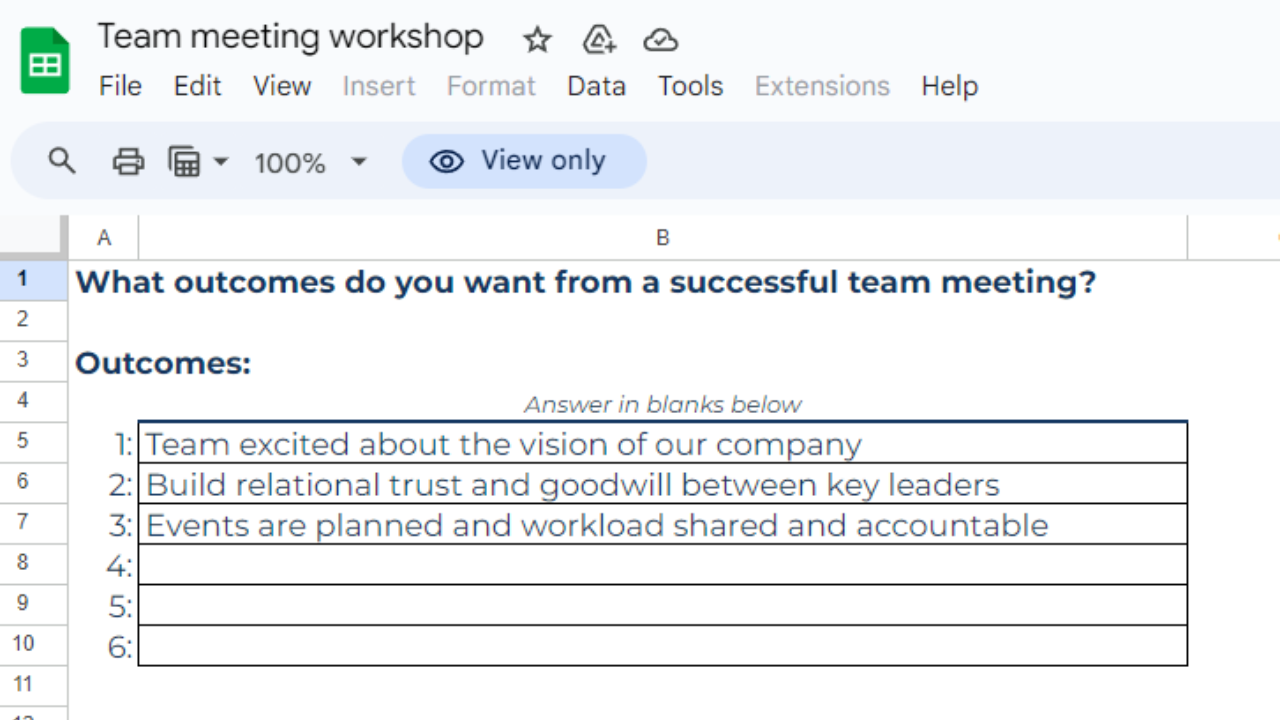The image size is (1280, 720).
Task: Star the Team meeting workshop document
Action: click(x=537, y=40)
